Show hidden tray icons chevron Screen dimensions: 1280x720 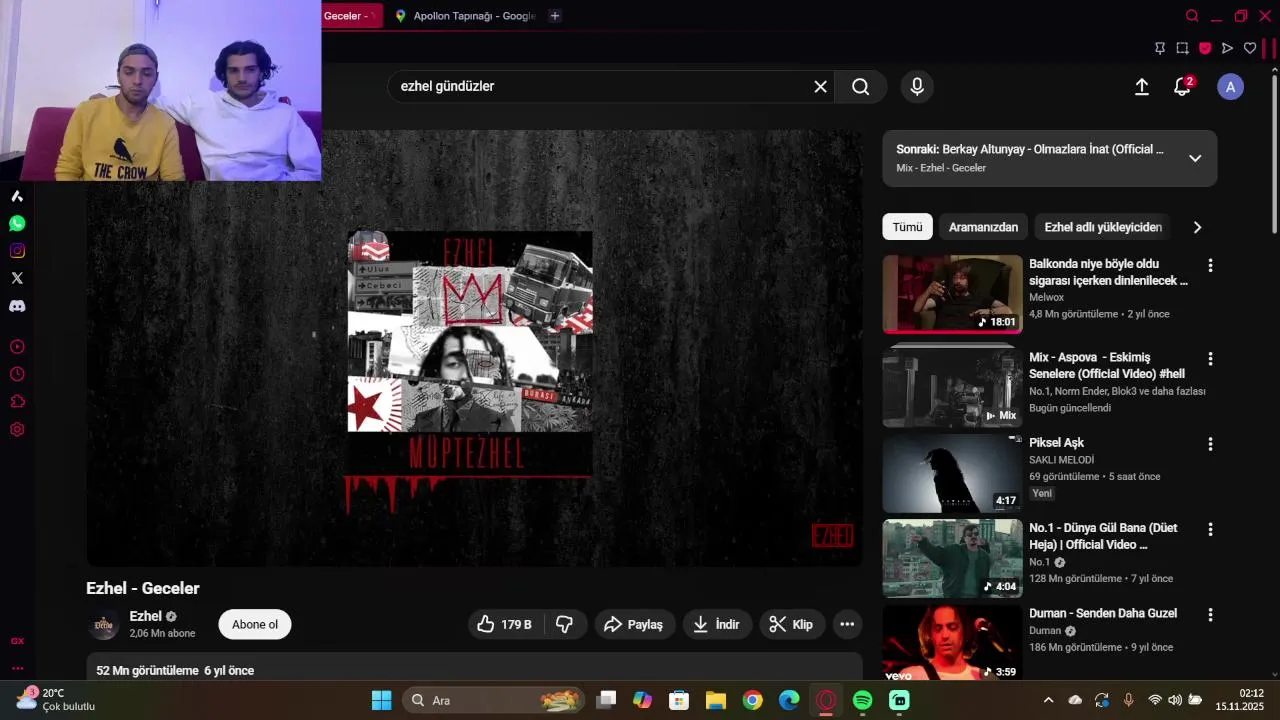point(1048,700)
